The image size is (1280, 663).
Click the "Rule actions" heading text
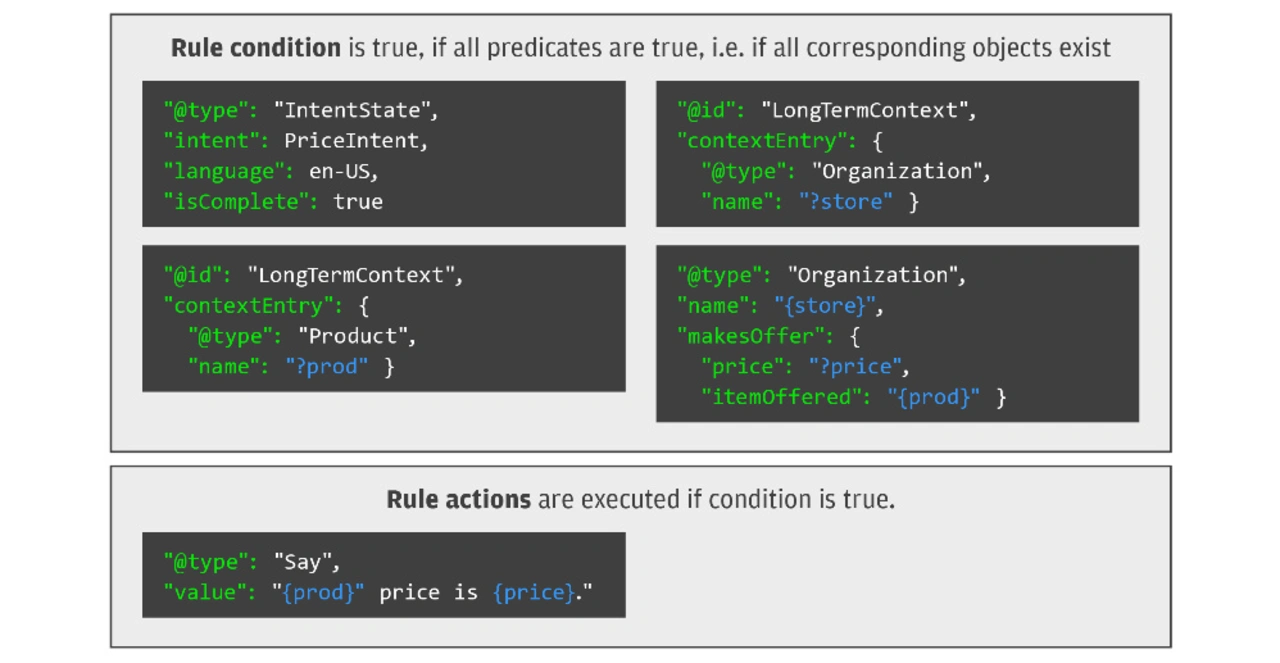(x=459, y=499)
